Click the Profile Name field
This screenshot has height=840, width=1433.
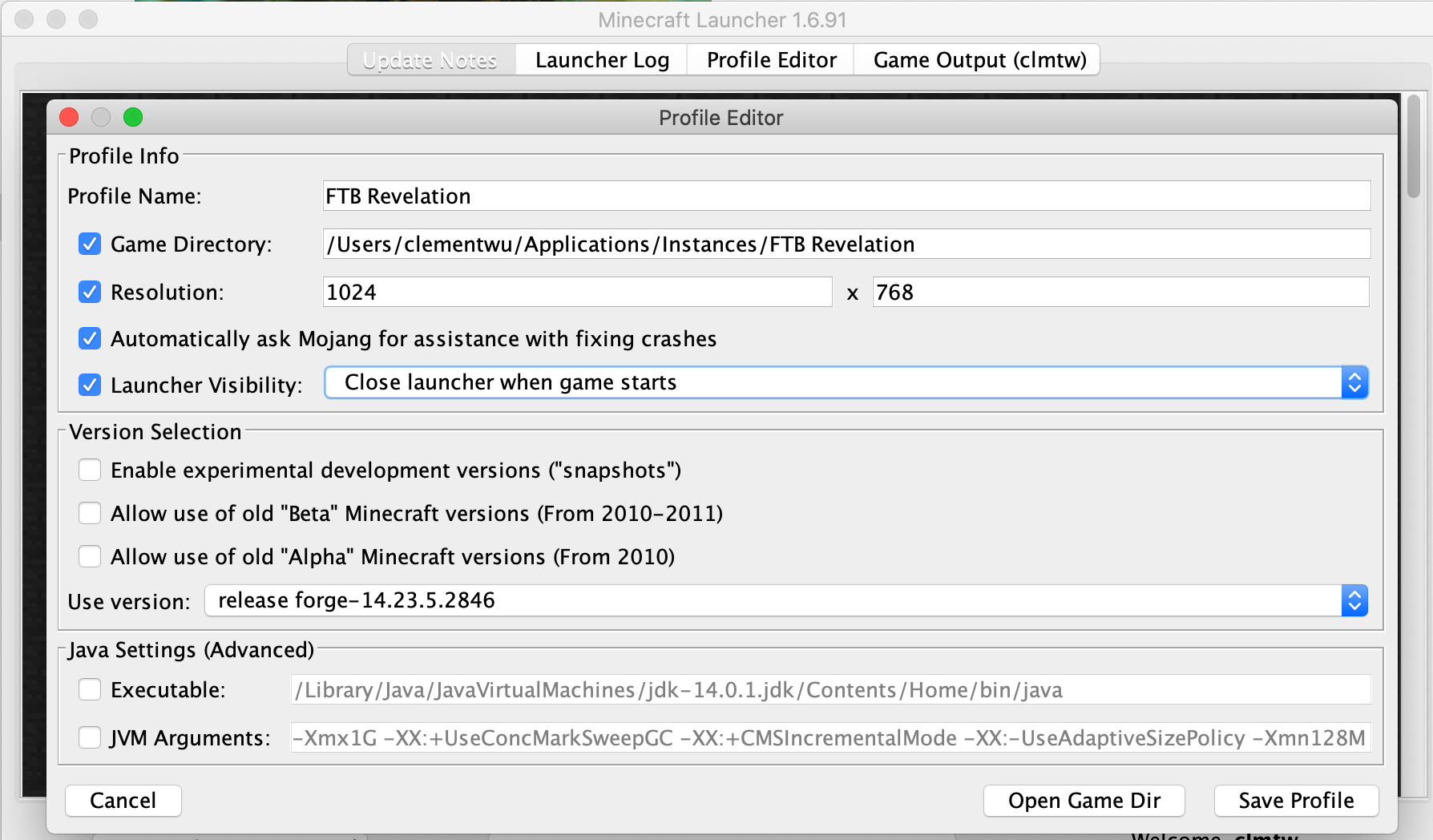pyautogui.click(x=846, y=196)
